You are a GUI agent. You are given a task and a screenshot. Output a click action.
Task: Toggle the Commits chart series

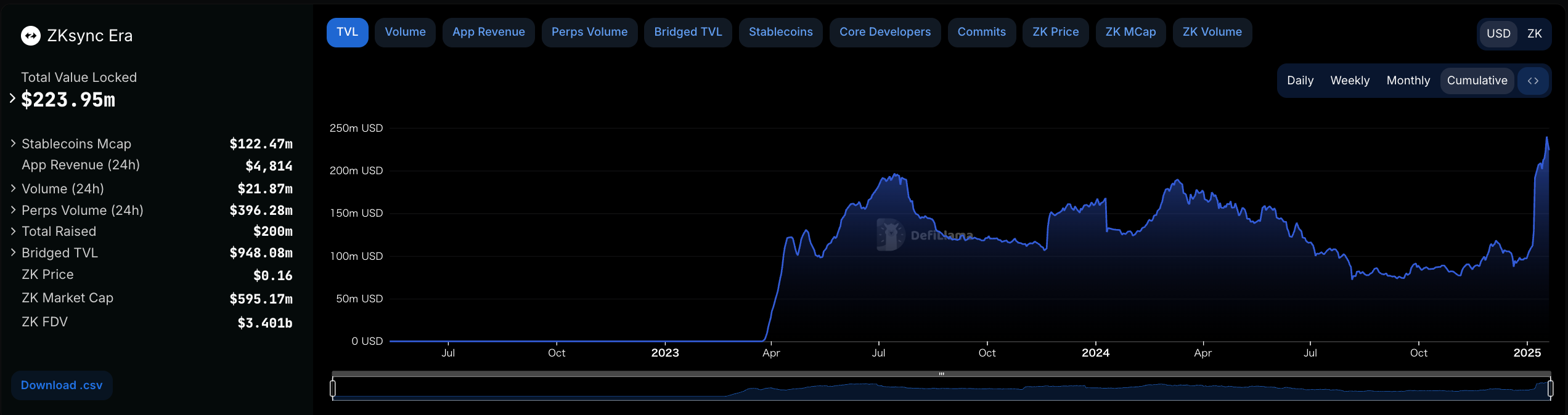tap(981, 32)
